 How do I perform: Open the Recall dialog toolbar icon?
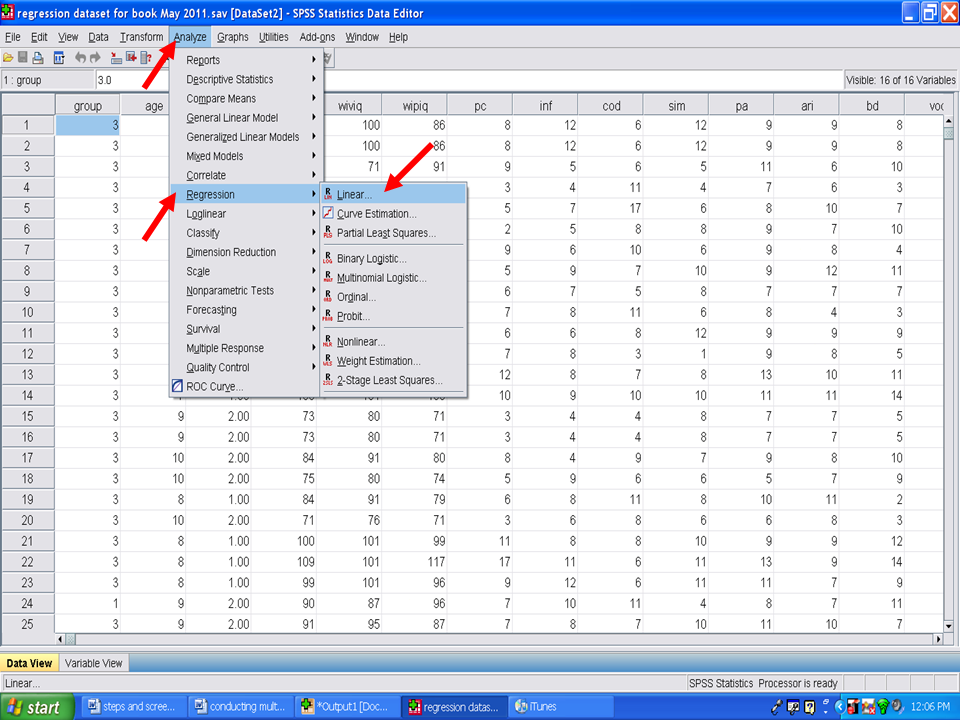pos(59,58)
